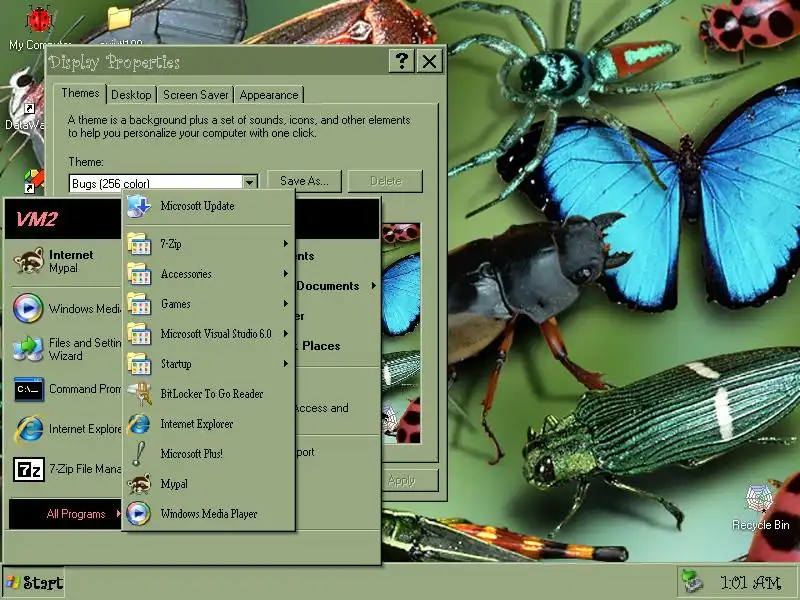Click the All Programs label

point(76,514)
